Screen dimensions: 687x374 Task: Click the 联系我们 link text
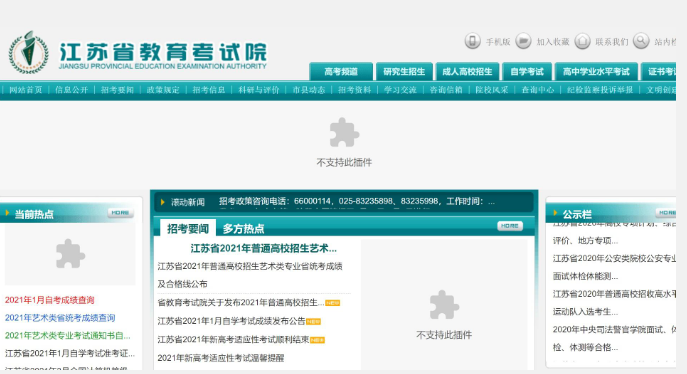pyautogui.click(x=612, y=42)
